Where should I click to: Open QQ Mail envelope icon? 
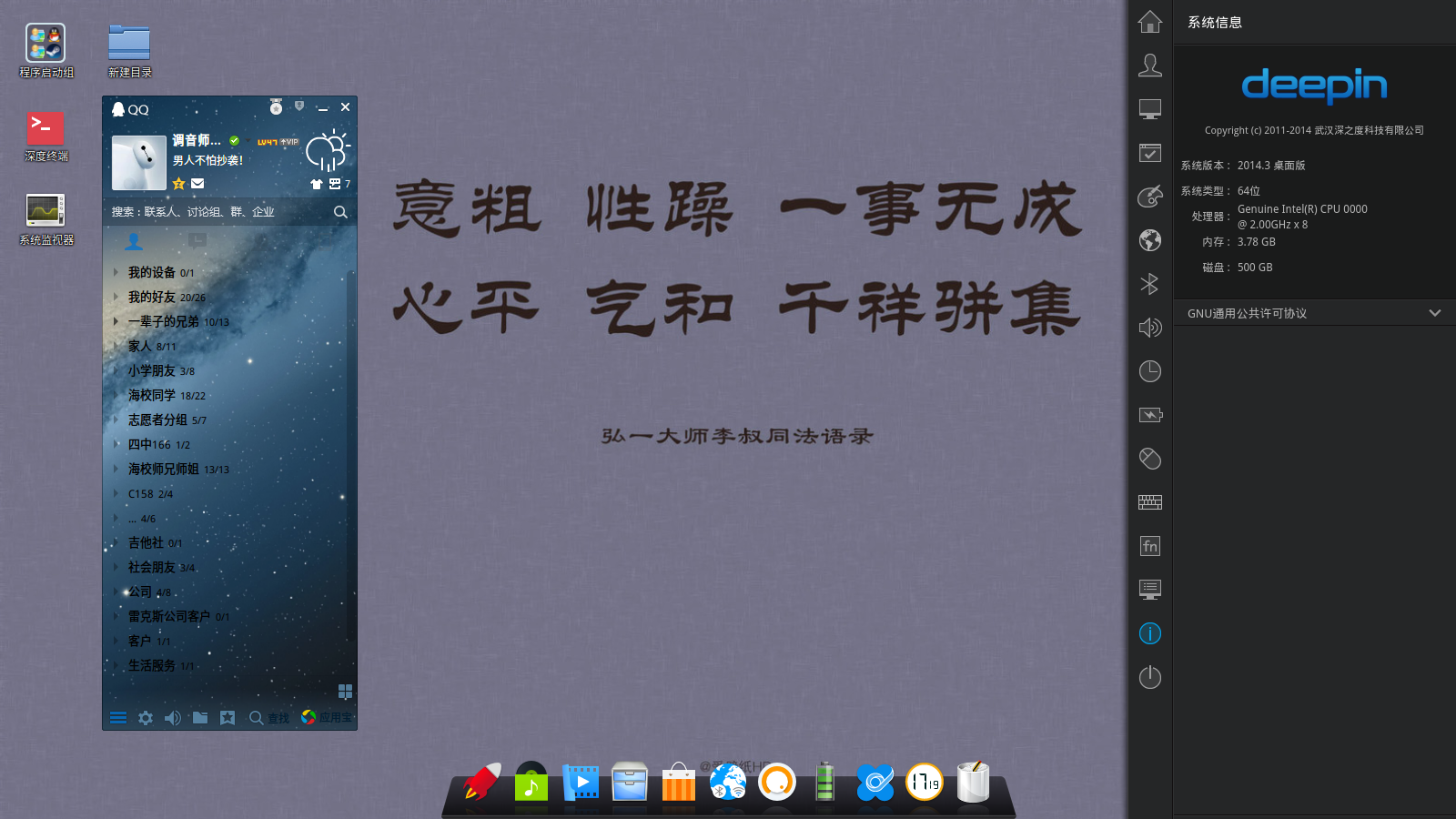tap(197, 184)
